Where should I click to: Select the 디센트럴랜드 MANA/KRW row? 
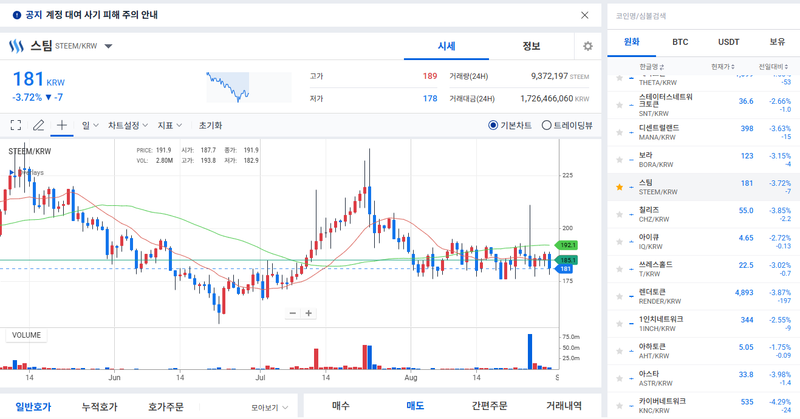704,132
